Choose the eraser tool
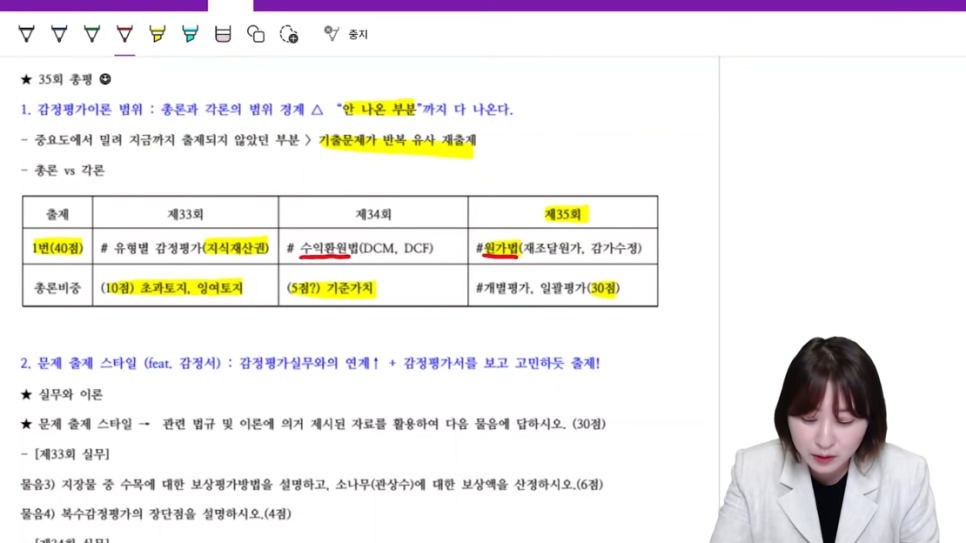 tap(222, 34)
